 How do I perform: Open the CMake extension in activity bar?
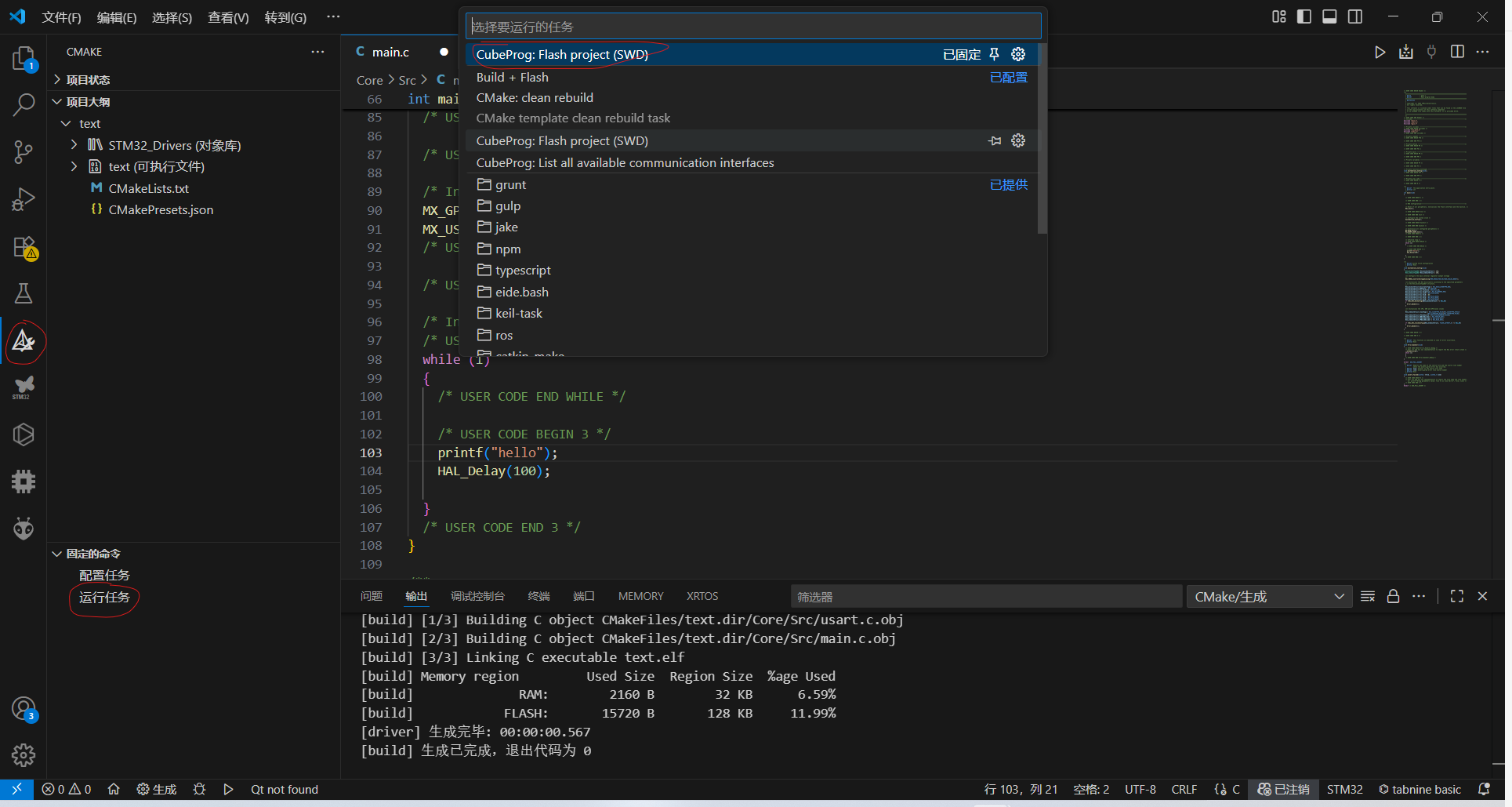pyautogui.click(x=24, y=341)
